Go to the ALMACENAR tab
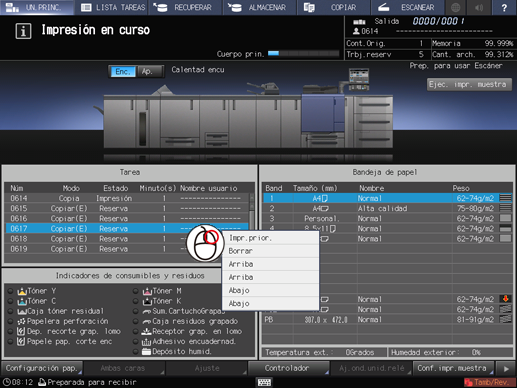The height and width of the screenshot is (388, 517). [259, 7]
